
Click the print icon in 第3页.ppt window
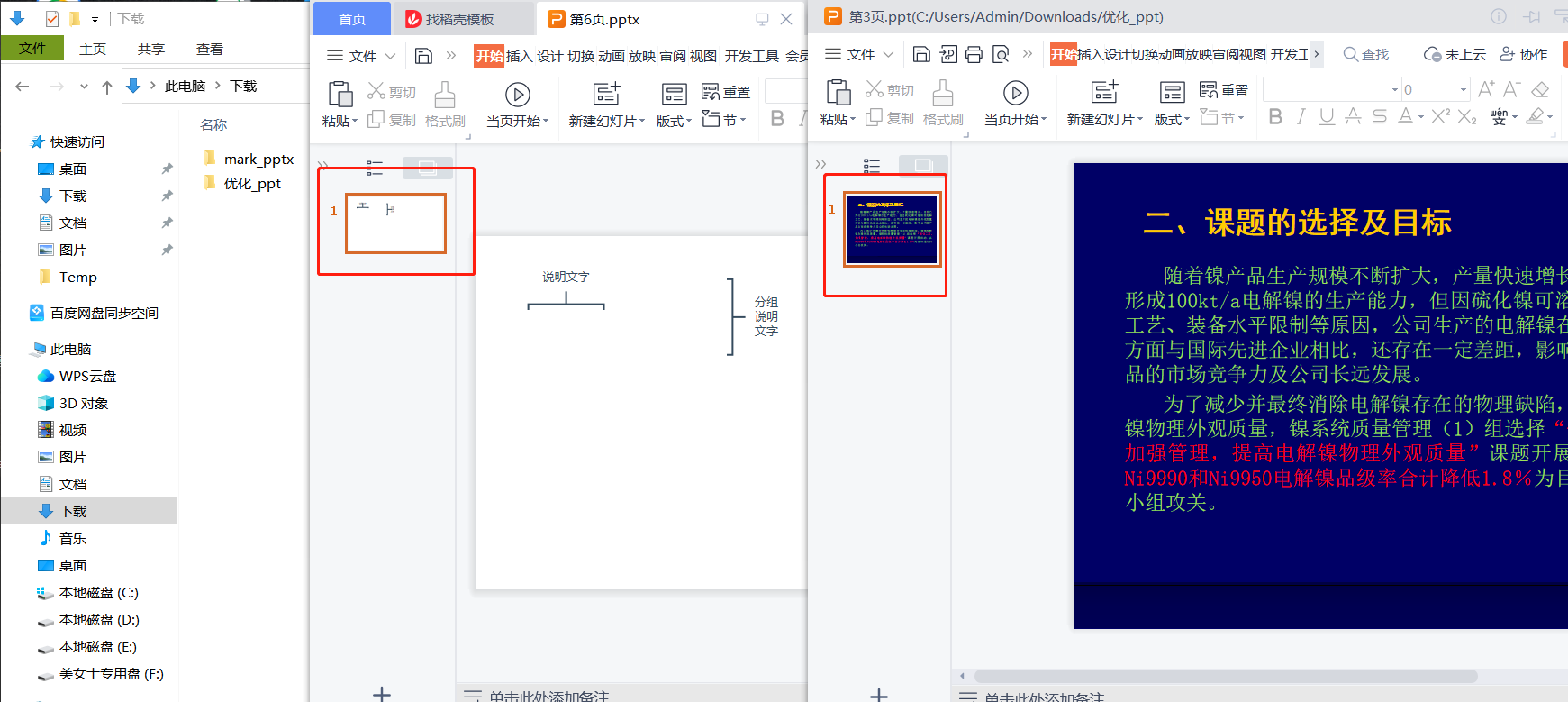974,55
